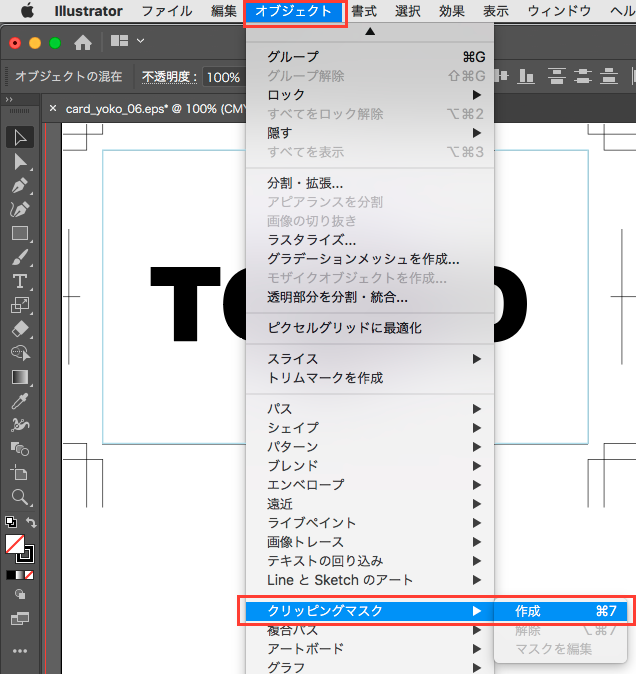Select the Direct Selection tool
The image size is (636, 674).
(20, 161)
